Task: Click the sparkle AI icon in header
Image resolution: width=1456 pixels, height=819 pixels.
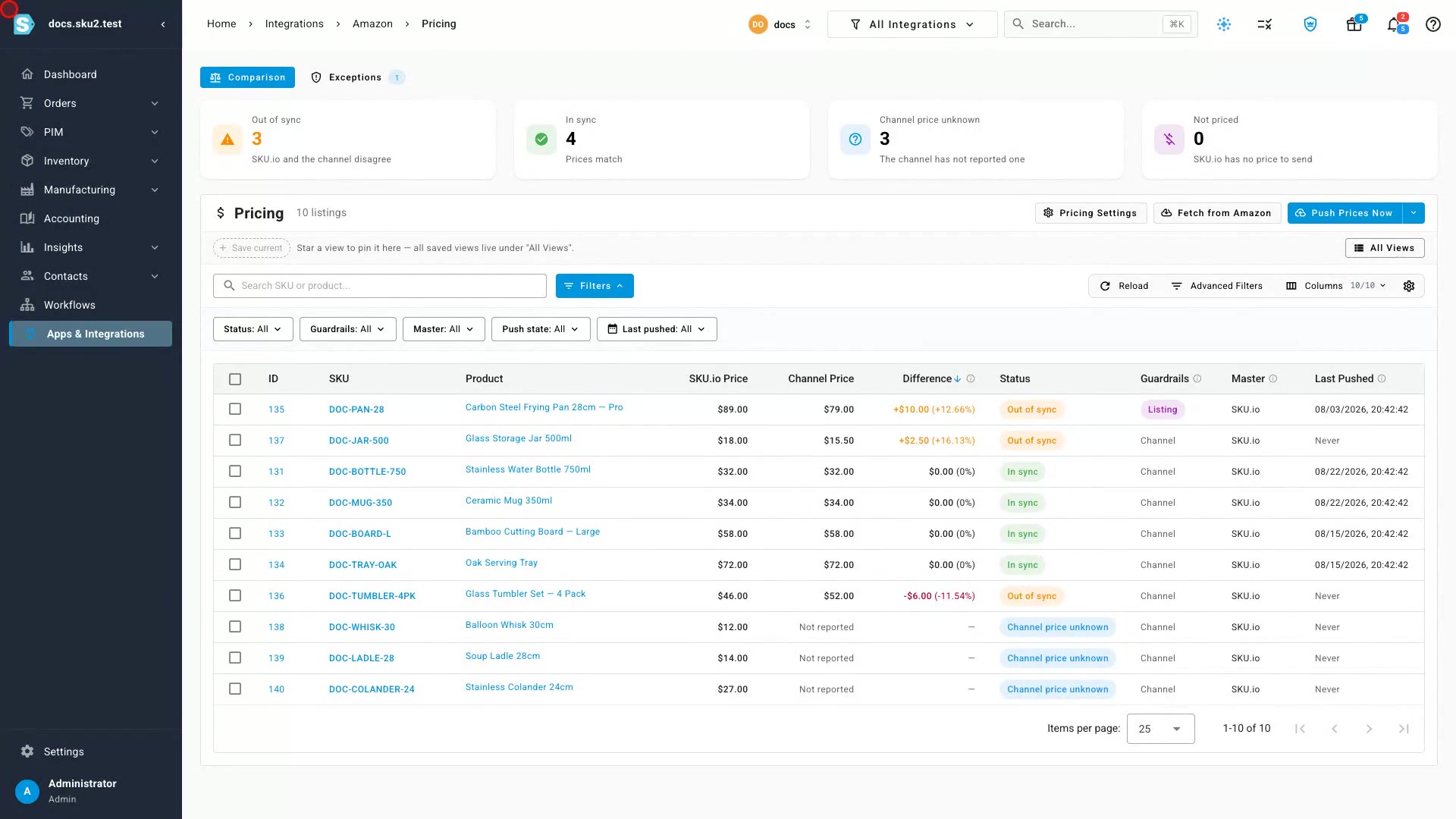Action: [1224, 24]
